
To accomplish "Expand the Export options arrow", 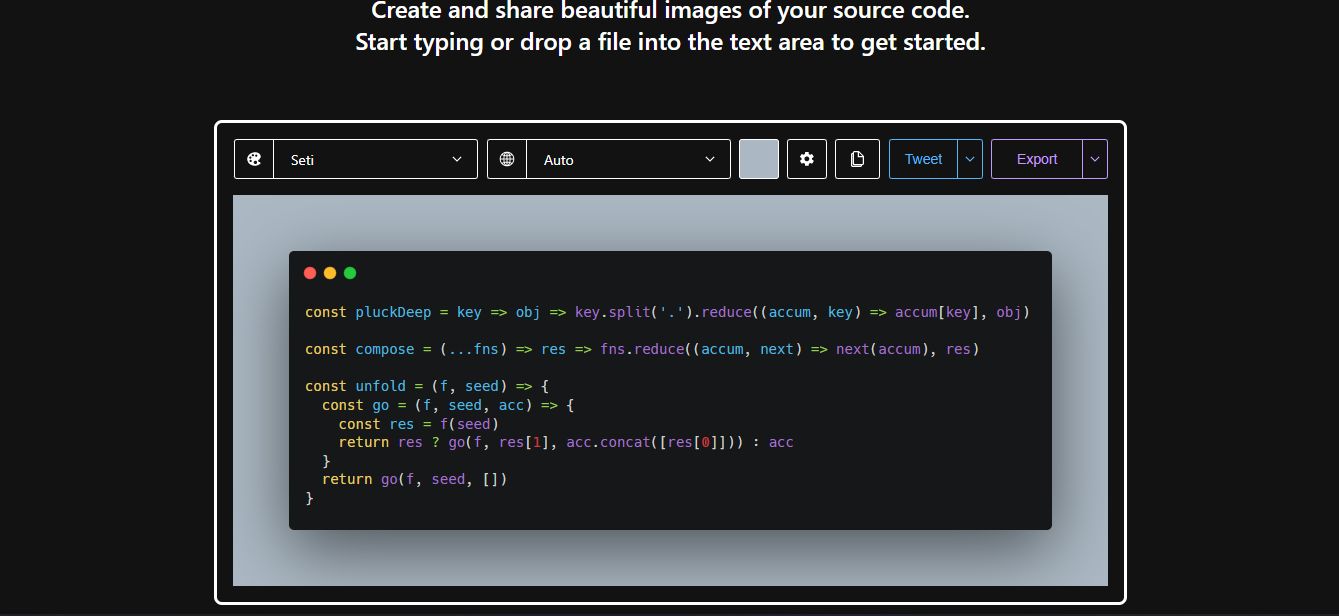I will tap(1095, 159).
